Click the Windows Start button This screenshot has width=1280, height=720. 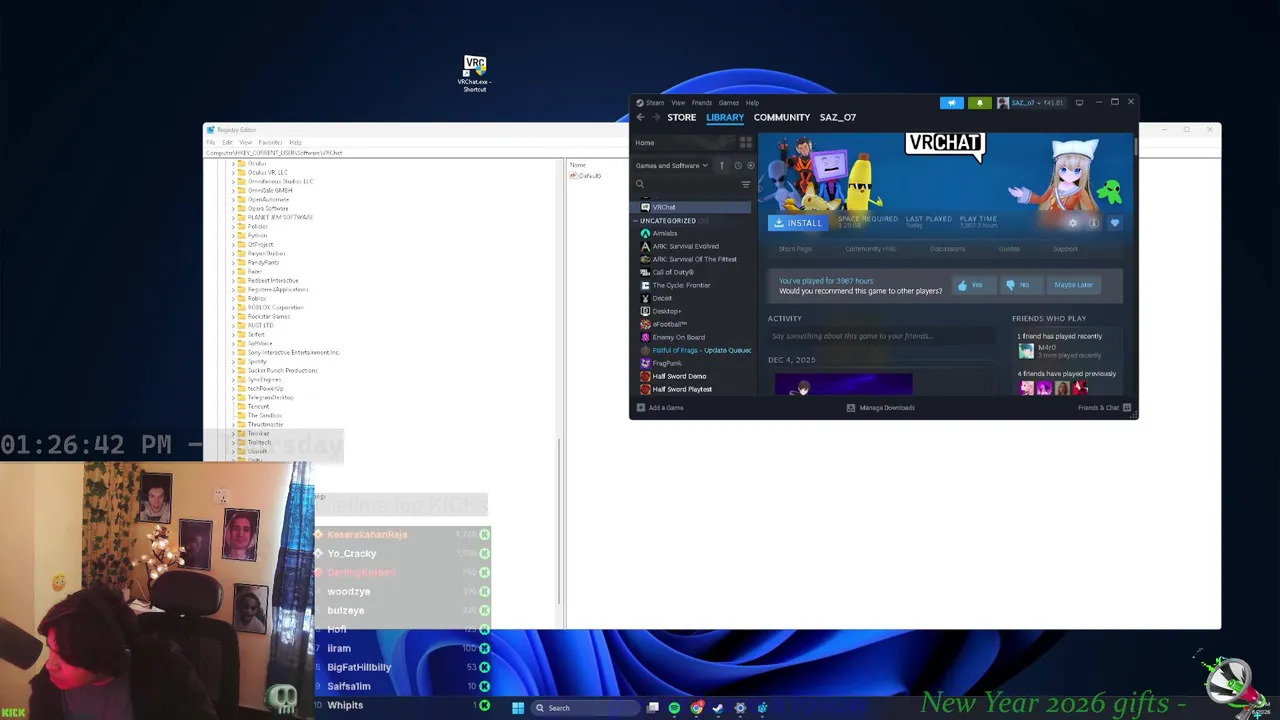click(518, 708)
